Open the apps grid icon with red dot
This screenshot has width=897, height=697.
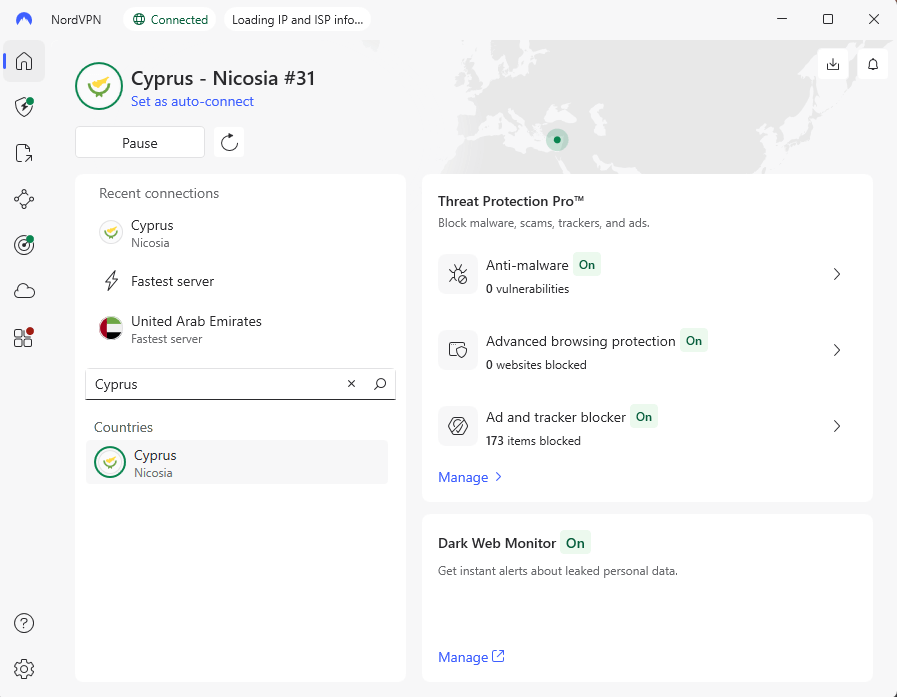coord(23,338)
